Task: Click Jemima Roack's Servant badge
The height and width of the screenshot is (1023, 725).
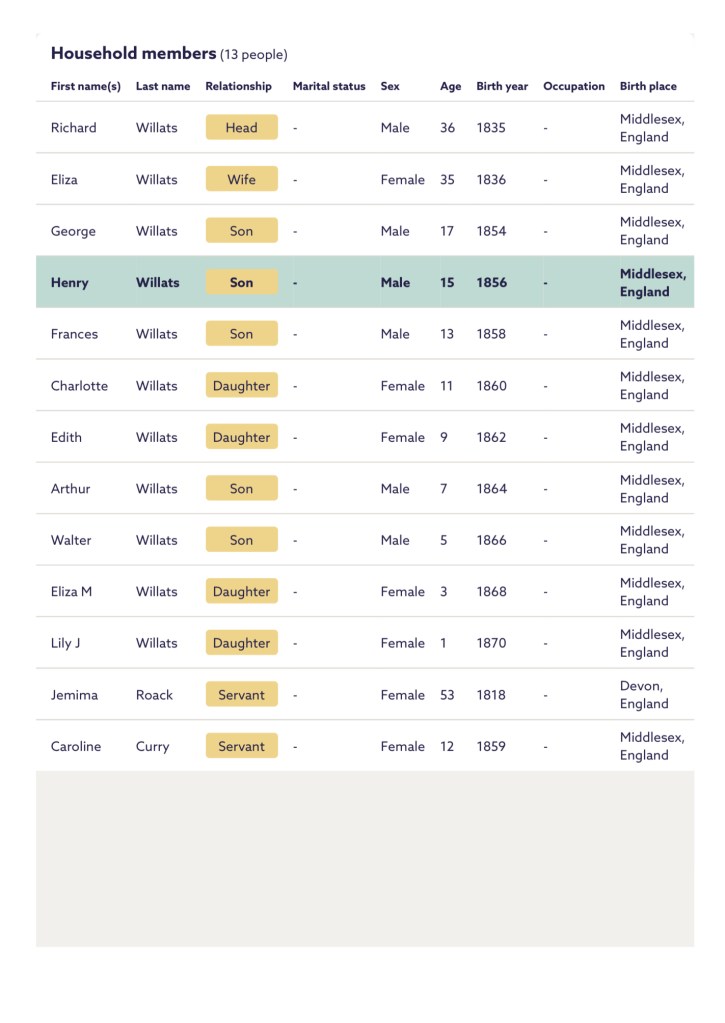Action: (241, 695)
